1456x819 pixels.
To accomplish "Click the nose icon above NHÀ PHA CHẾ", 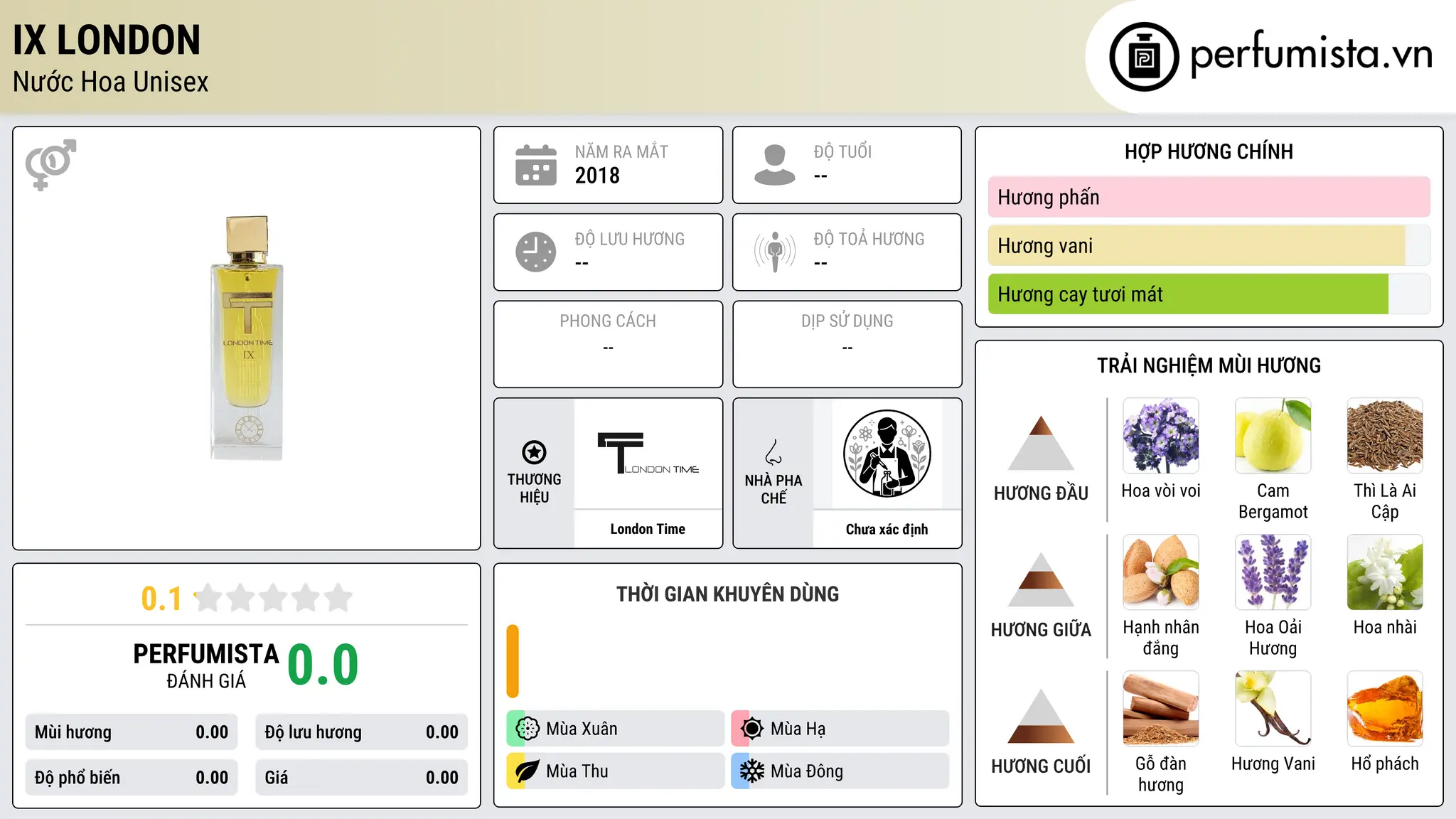I will tap(773, 452).
